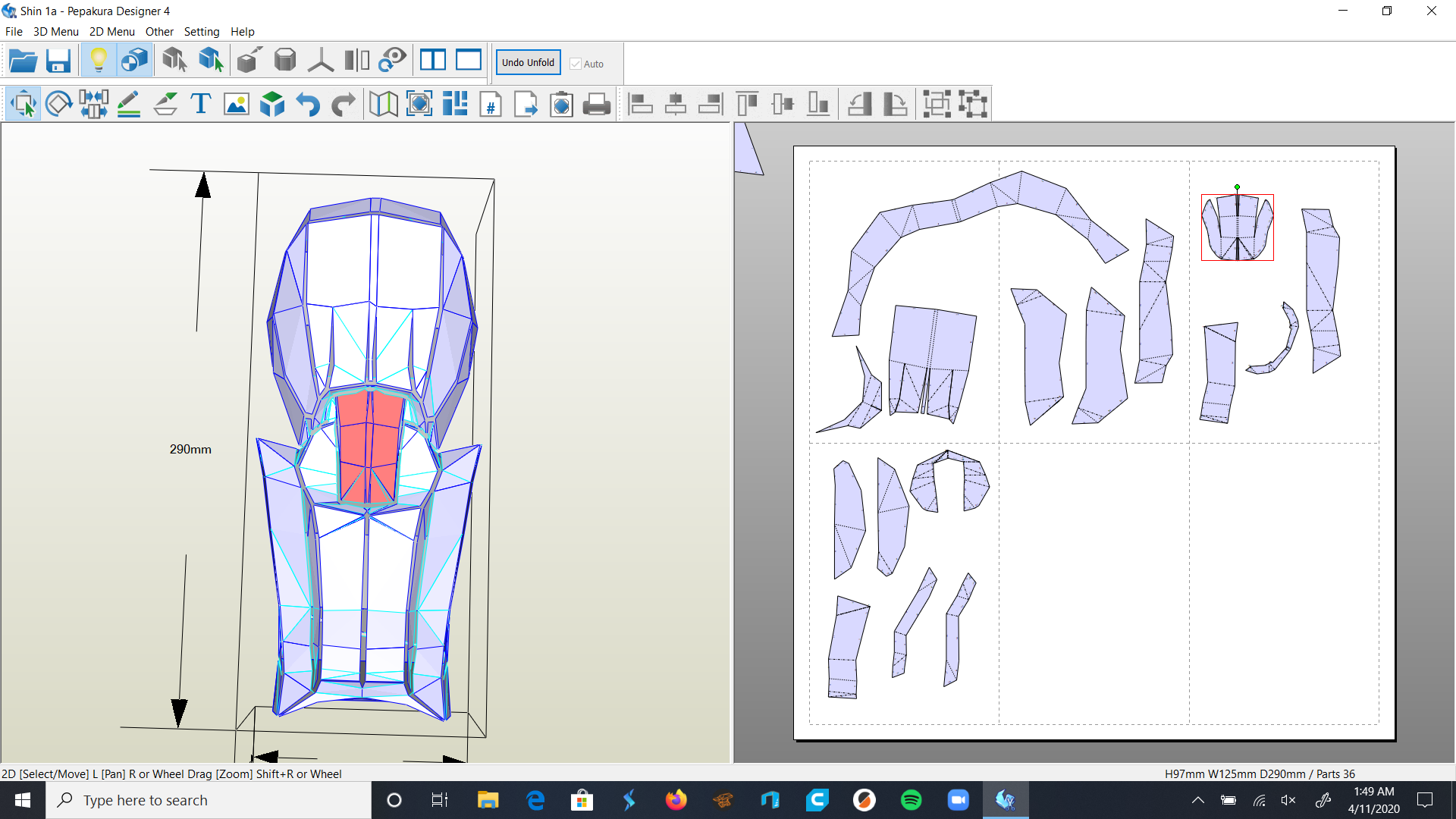Screen dimensions: 1456x819
Task: Click the Print icon
Action: [597, 104]
